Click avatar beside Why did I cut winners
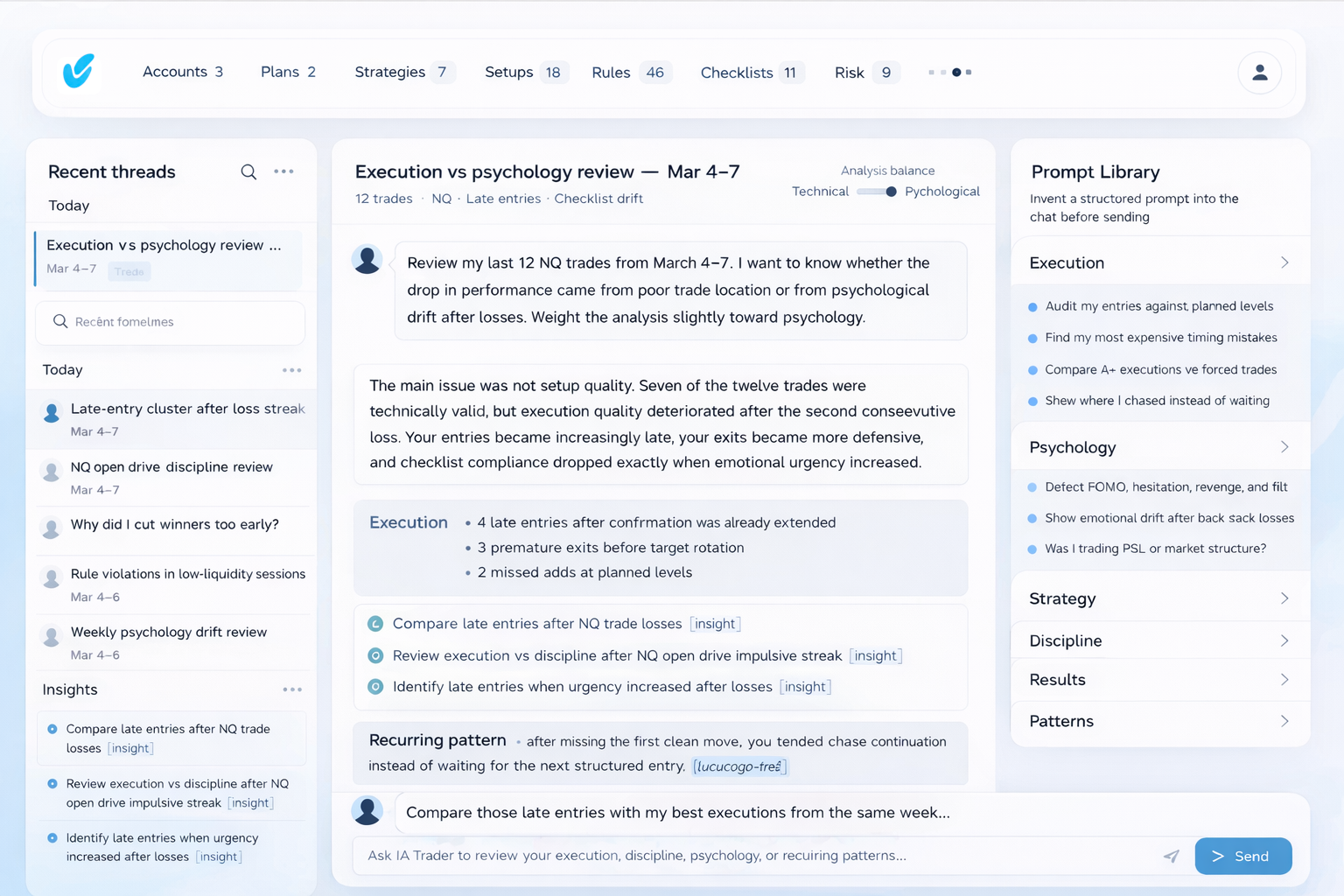The width and height of the screenshot is (1344, 896). click(52, 528)
